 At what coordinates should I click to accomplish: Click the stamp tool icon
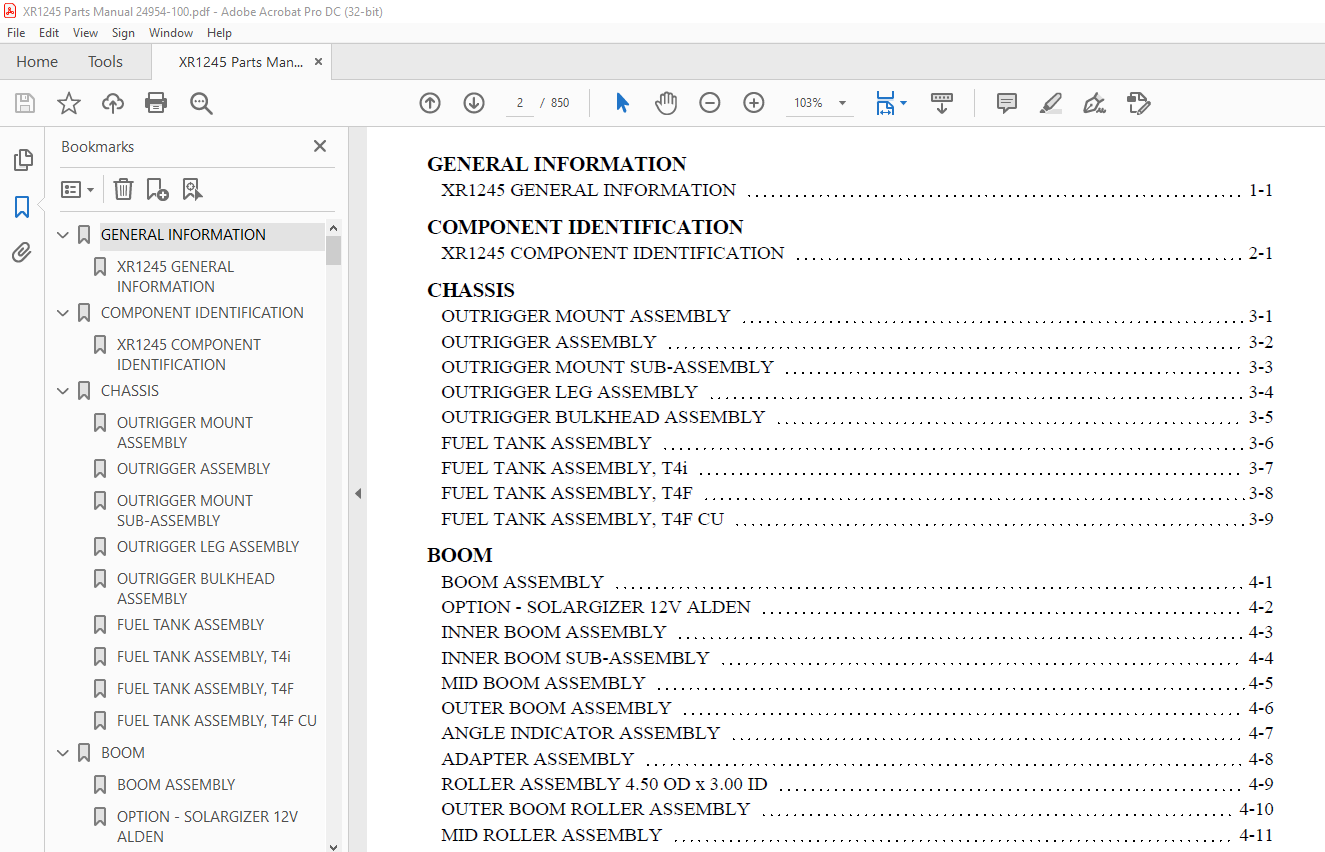click(1138, 103)
